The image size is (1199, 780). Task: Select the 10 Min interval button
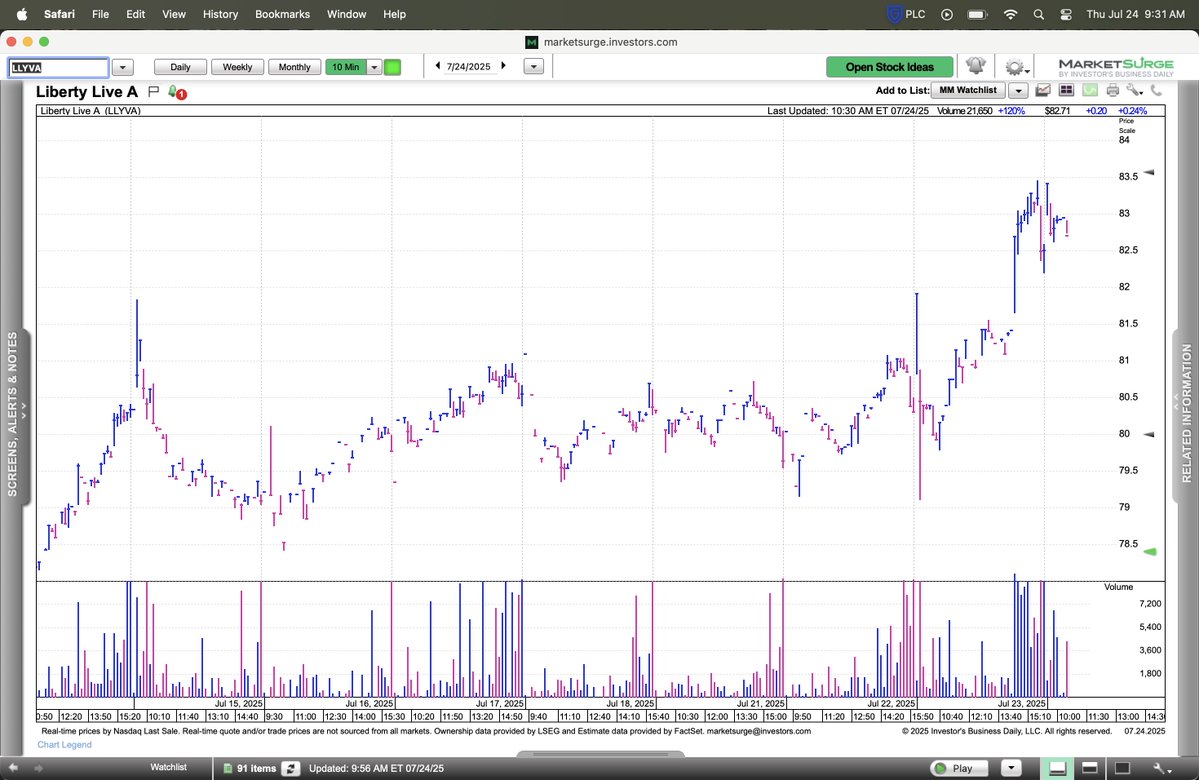pyautogui.click(x=346, y=67)
